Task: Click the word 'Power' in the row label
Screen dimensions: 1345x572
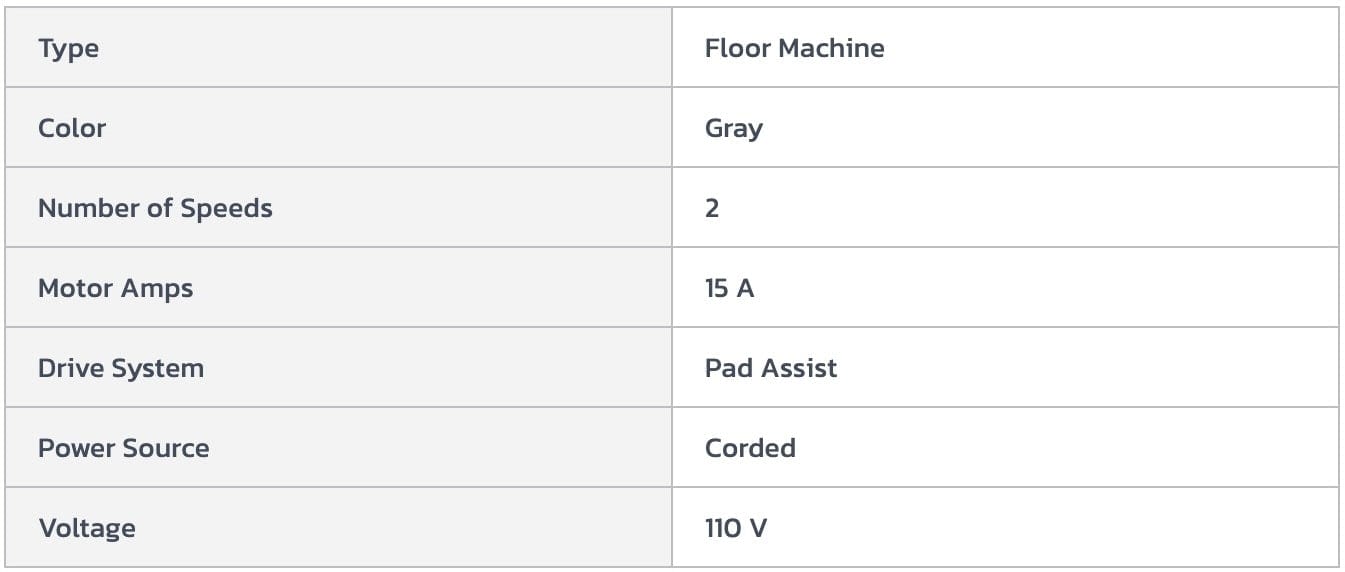Action: pos(77,448)
